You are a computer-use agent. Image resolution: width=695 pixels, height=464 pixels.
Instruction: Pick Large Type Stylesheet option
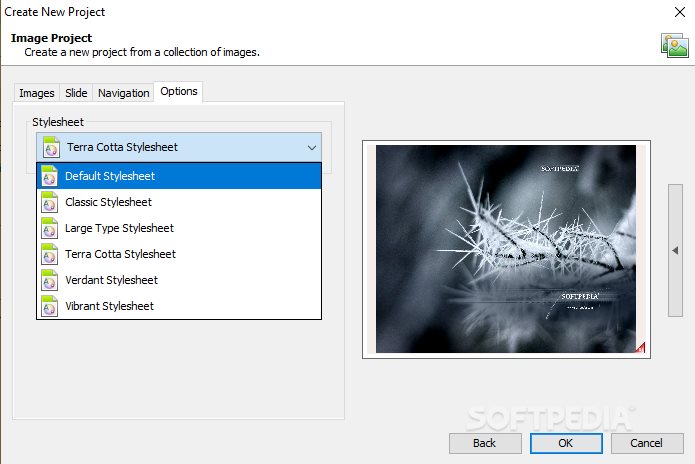tap(179, 228)
